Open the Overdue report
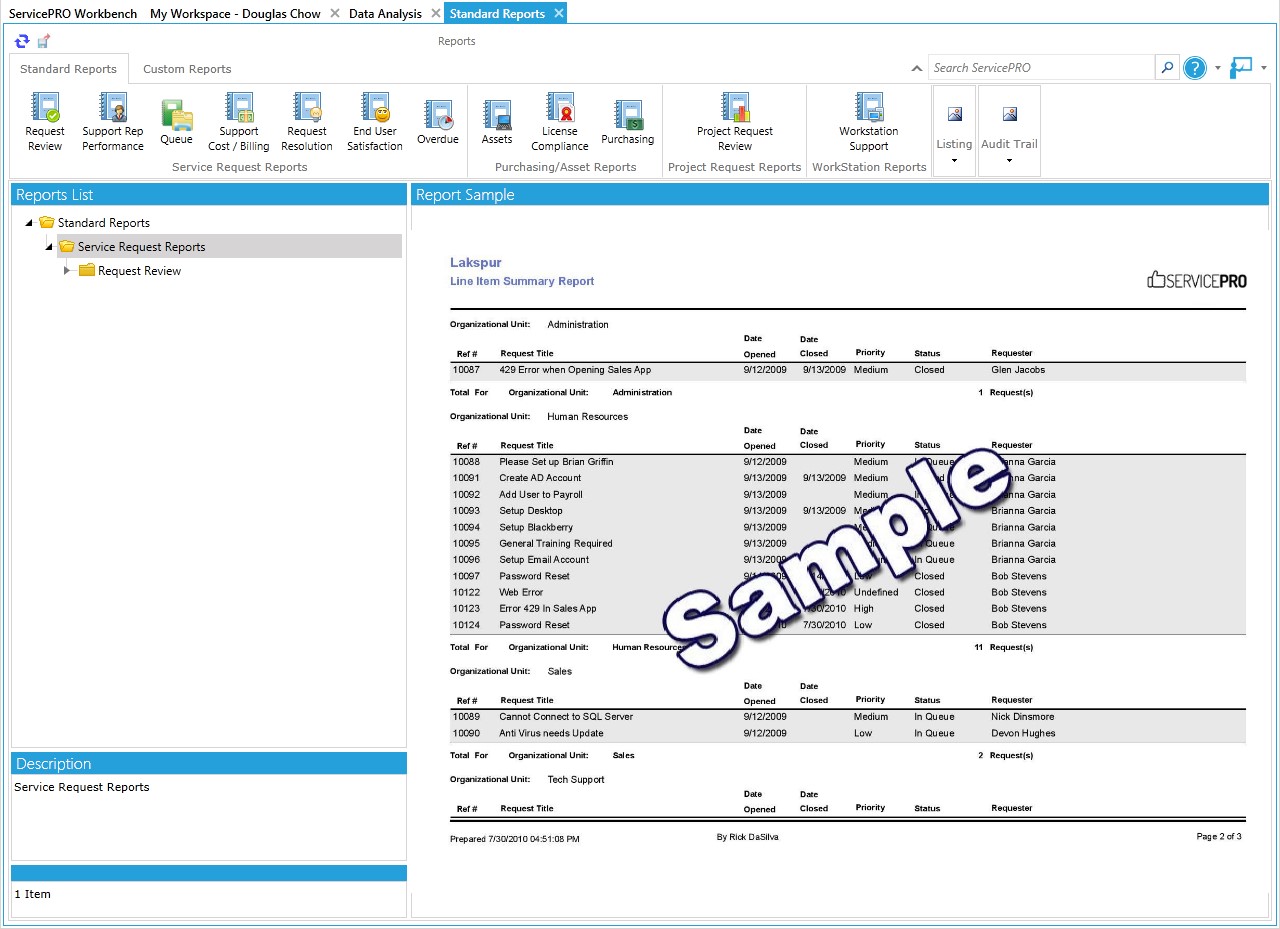The height and width of the screenshot is (929, 1280). [438, 122]
